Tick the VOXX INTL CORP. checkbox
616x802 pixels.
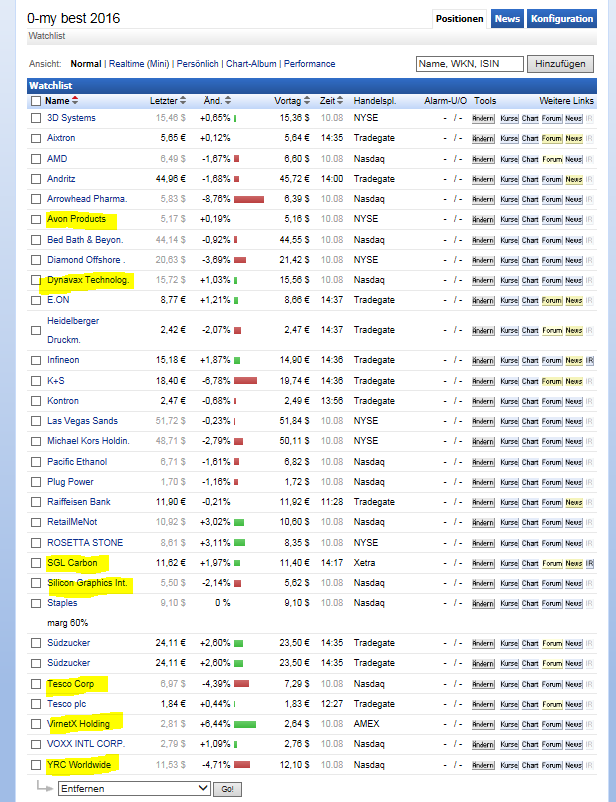coord(36,744)
